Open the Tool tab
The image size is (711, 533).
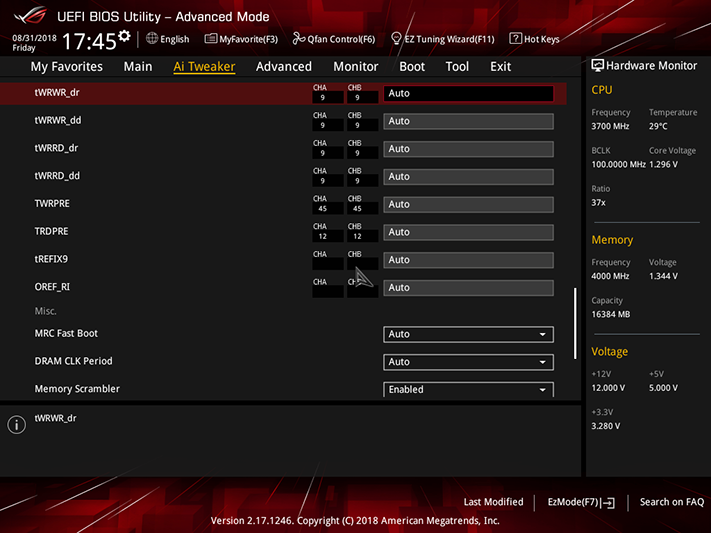[x=457, y=67]
